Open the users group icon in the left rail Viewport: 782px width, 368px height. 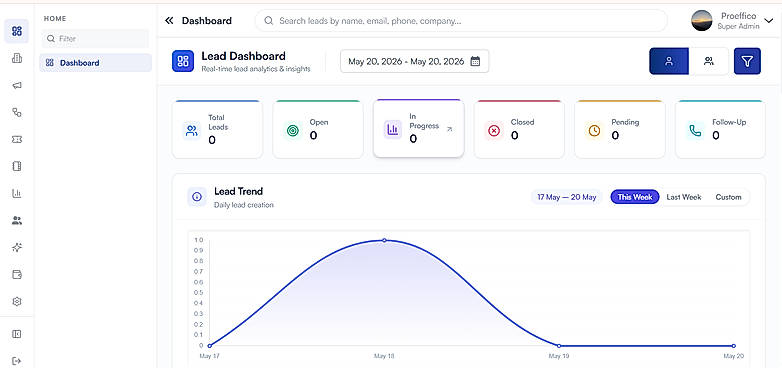16,220
